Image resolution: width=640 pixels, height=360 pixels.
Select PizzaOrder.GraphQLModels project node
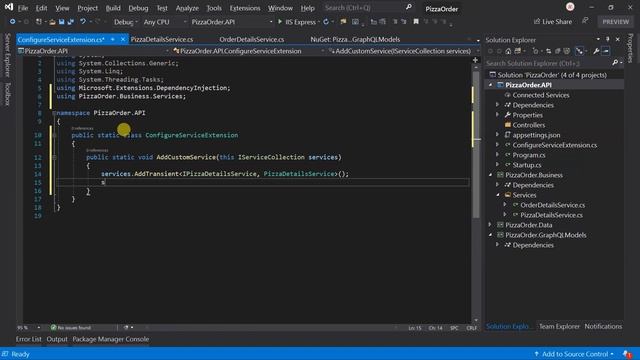pyautogui.click(x=545, y=235)
